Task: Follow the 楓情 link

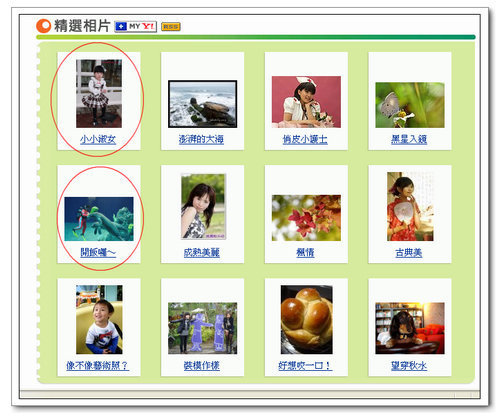Action: [x=305, y=252]
